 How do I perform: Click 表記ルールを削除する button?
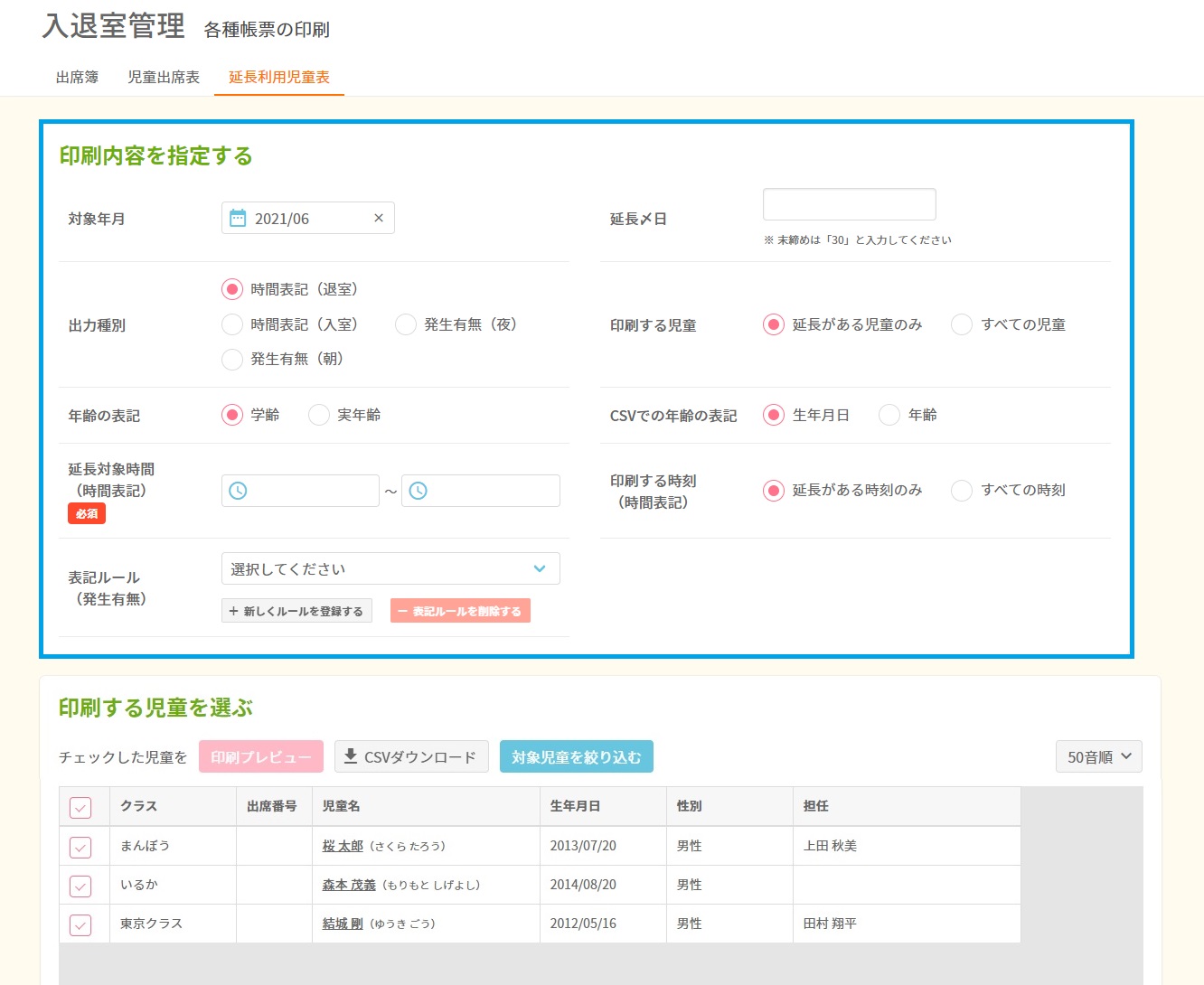460,611
